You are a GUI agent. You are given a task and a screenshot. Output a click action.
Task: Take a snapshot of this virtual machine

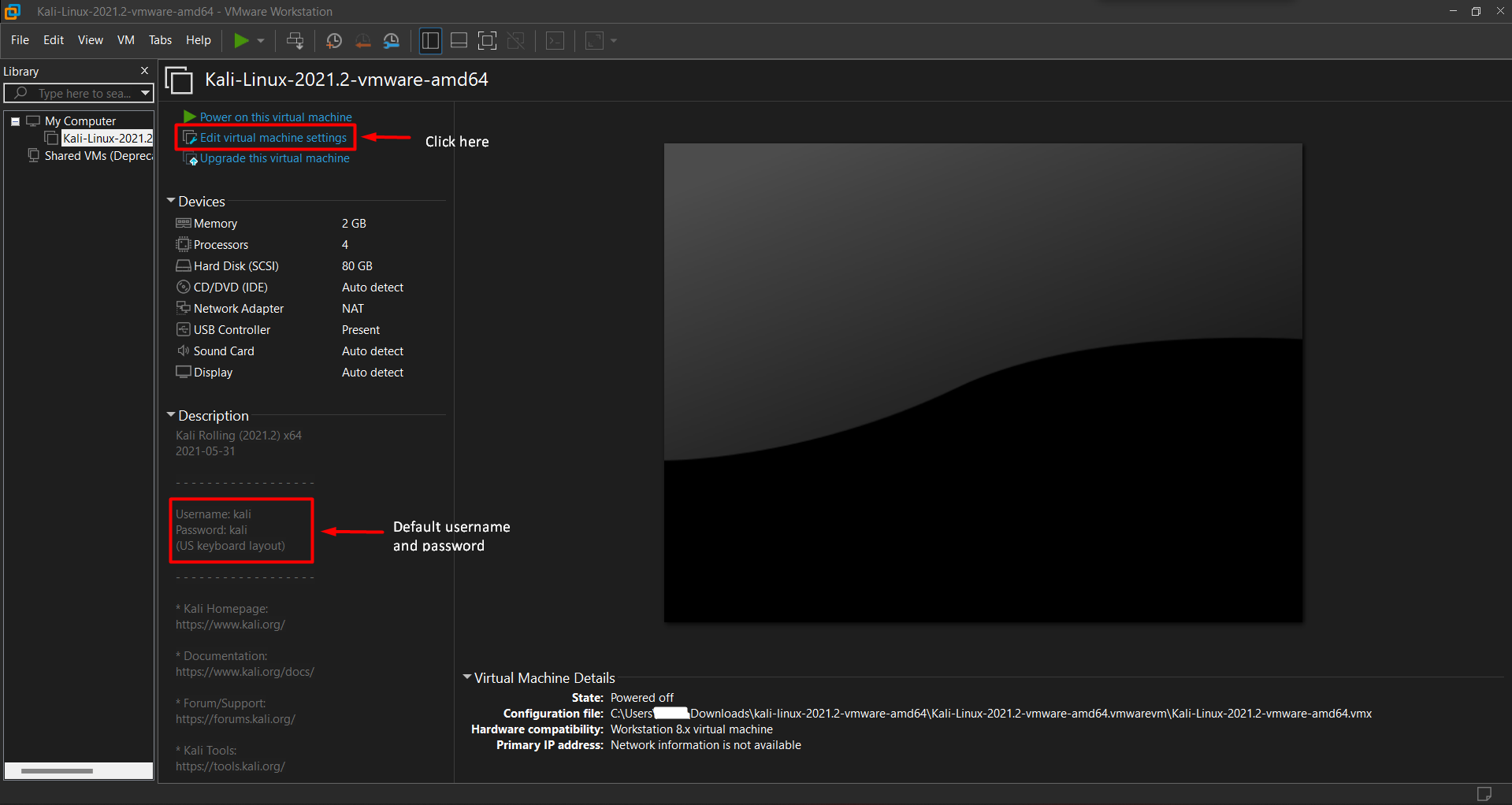click(x=334, y=41)
